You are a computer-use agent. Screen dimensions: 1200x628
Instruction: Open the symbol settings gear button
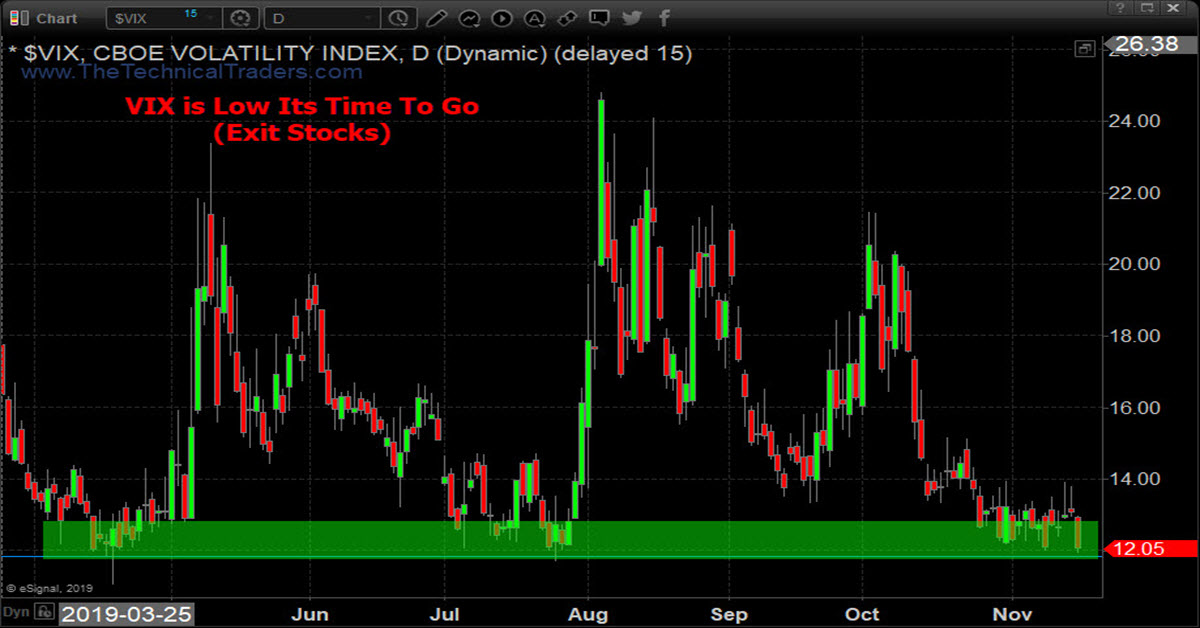pos(240,18)
